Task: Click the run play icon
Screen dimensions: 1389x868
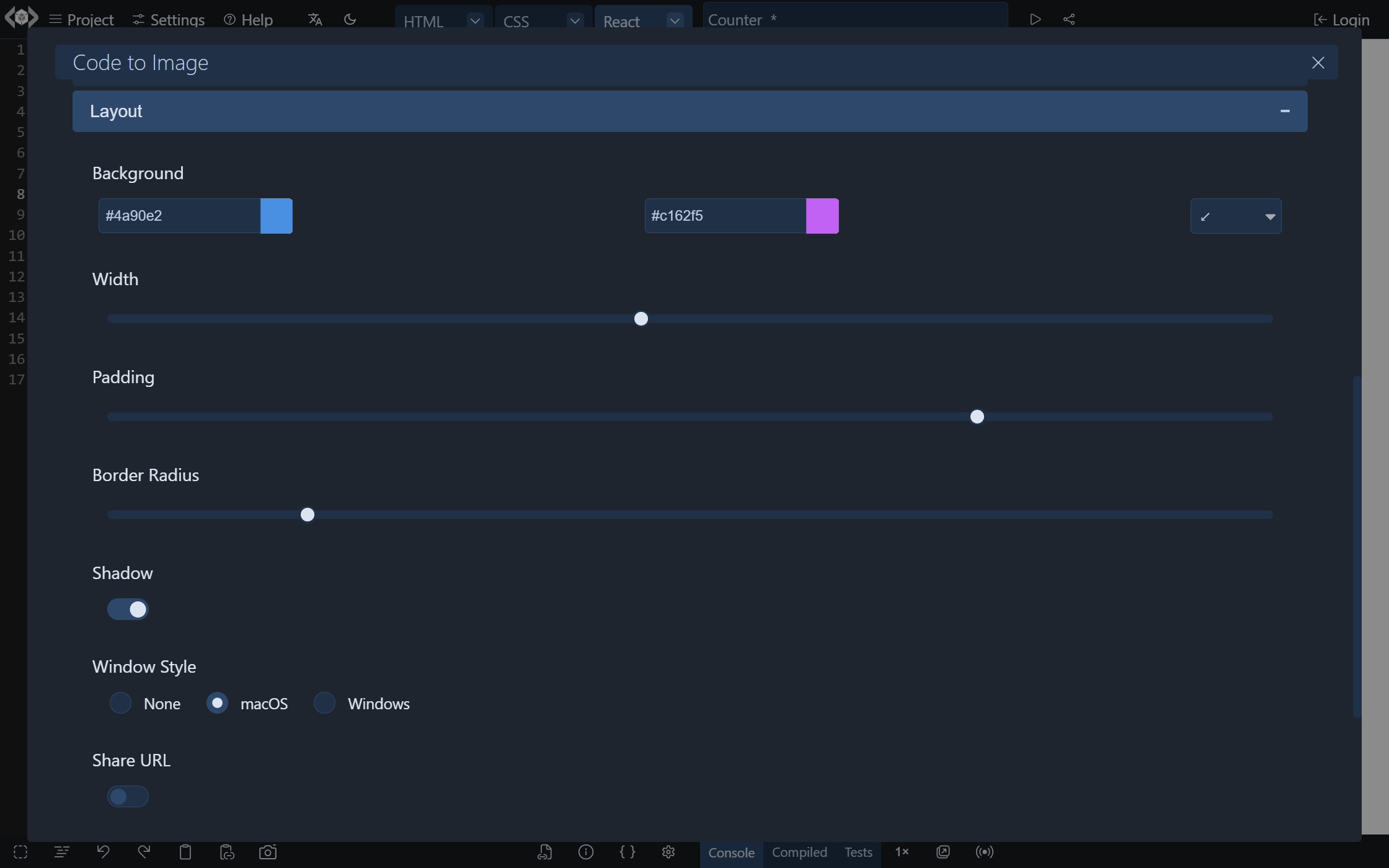Action: pyautogui.click(x=1035, y=19)
